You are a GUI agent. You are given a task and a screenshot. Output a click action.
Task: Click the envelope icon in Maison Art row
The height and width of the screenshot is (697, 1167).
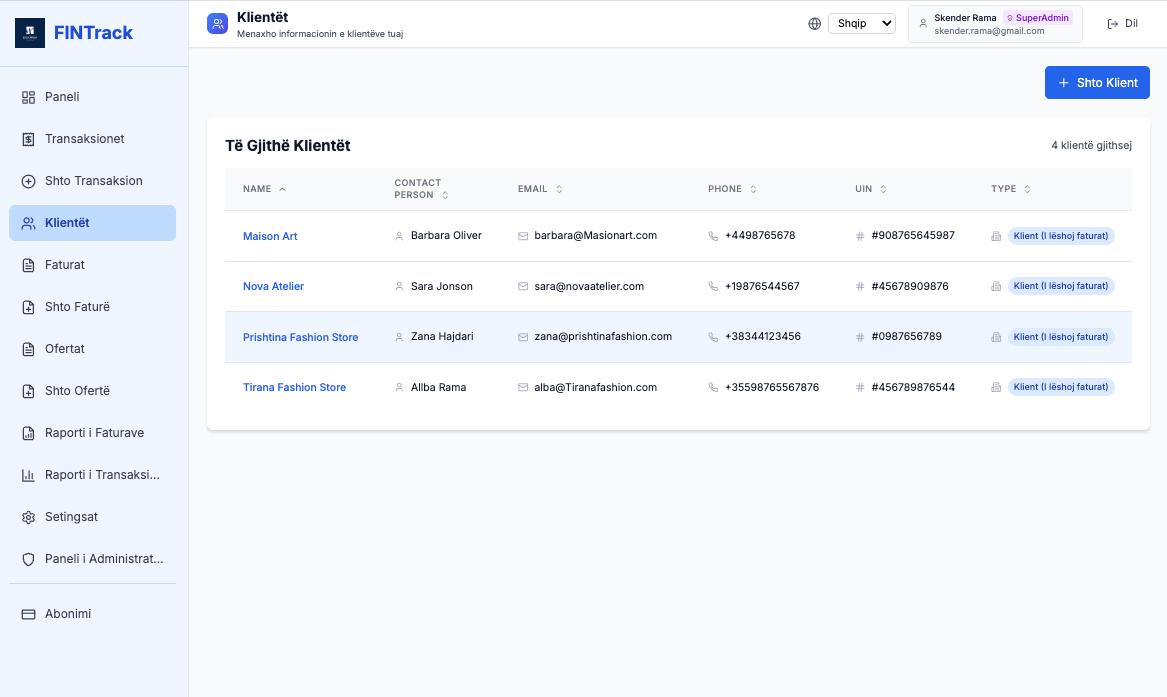click(523, 236)
